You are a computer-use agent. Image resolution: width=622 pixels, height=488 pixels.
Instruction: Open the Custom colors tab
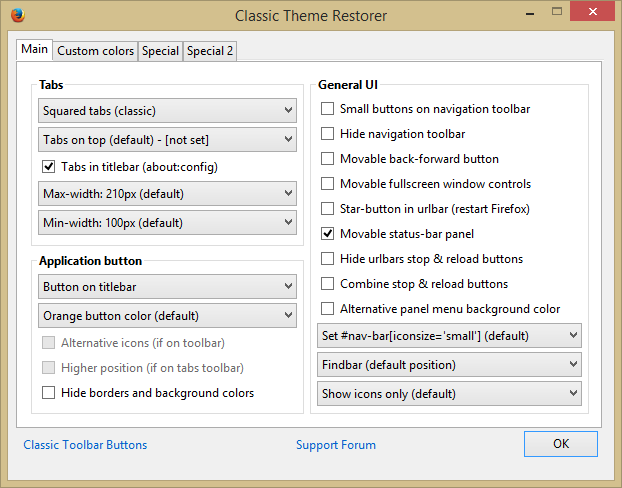click(x=96, y=51)
